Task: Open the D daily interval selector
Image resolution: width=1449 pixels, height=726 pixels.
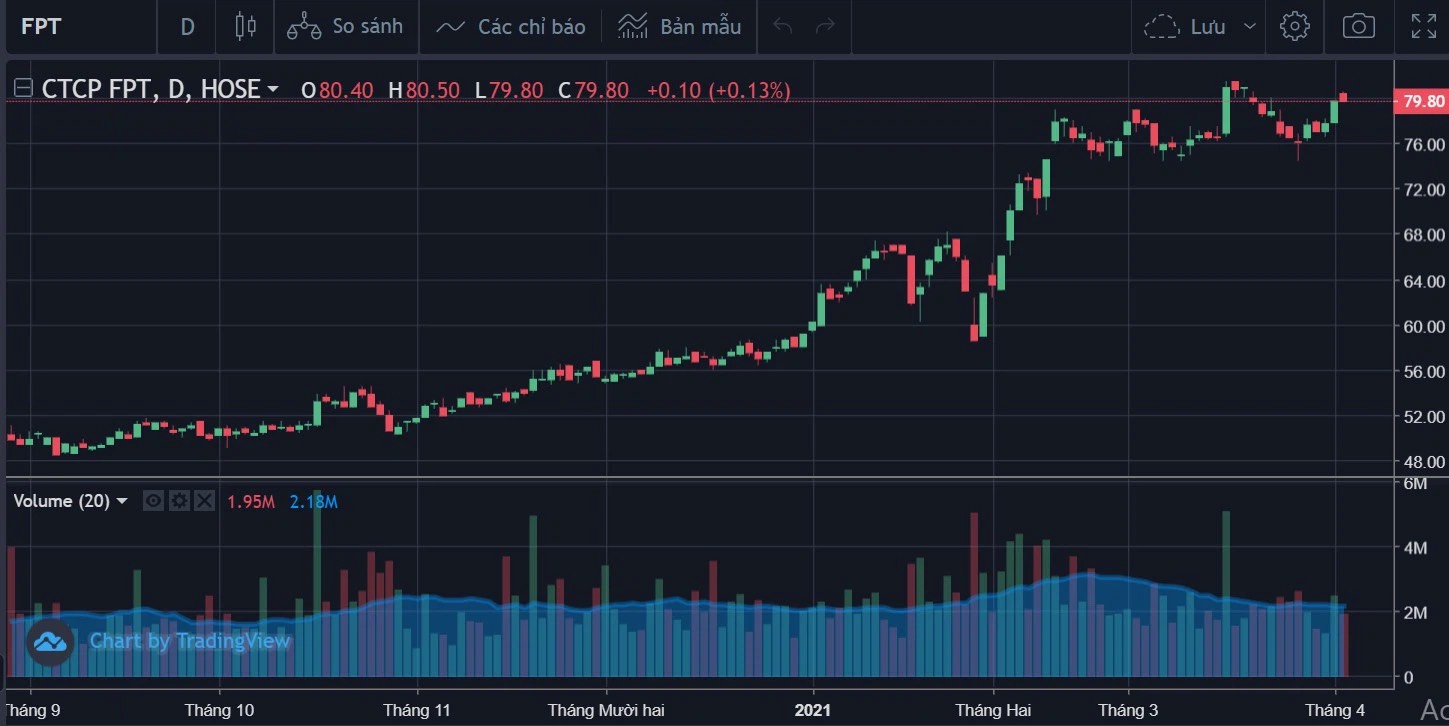Action: coord(187,27)
